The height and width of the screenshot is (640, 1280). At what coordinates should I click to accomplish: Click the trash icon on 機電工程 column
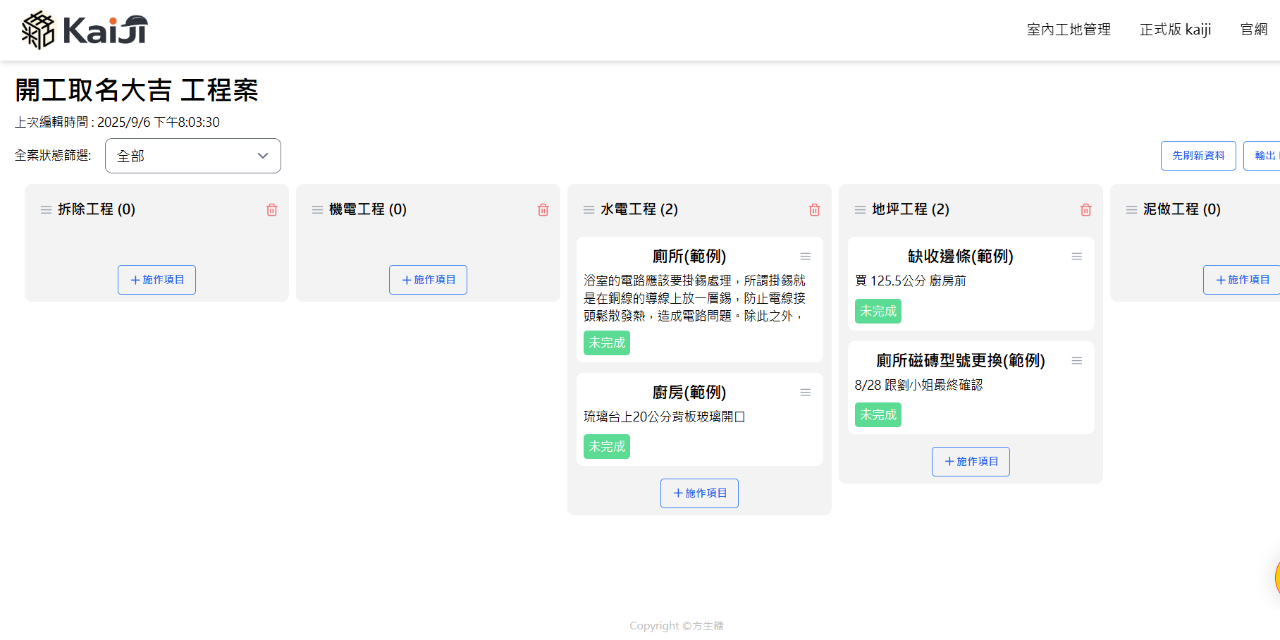[543, 210]
